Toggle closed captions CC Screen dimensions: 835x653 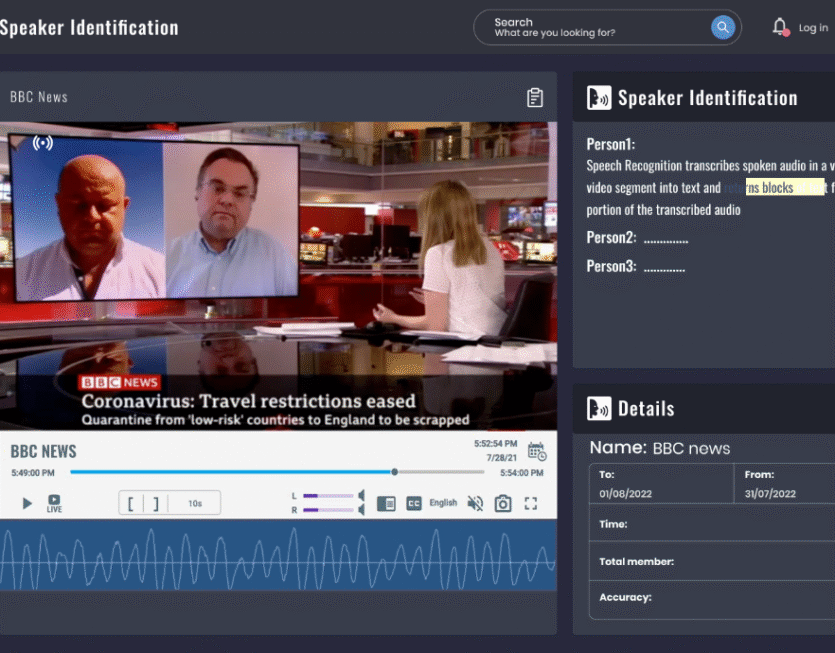(x=414, y=503)
